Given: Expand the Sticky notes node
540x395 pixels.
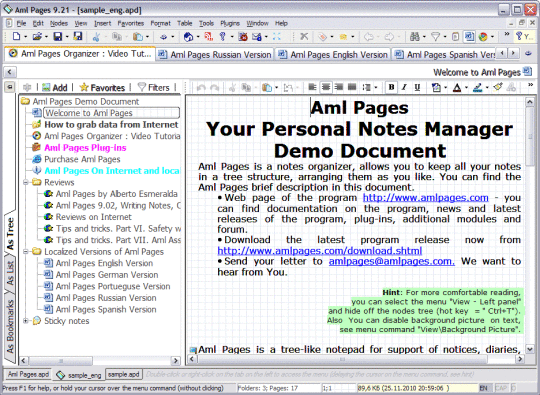Looking at the screenshot, I should [26, 321].
